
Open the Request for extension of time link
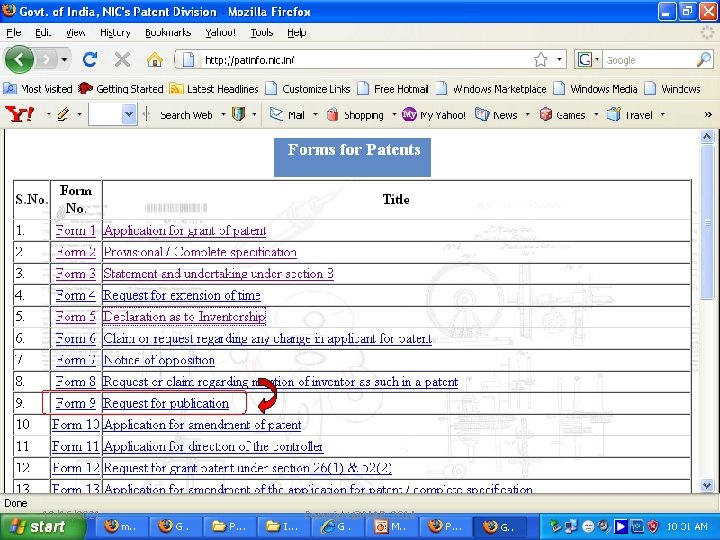click(181, 295)
